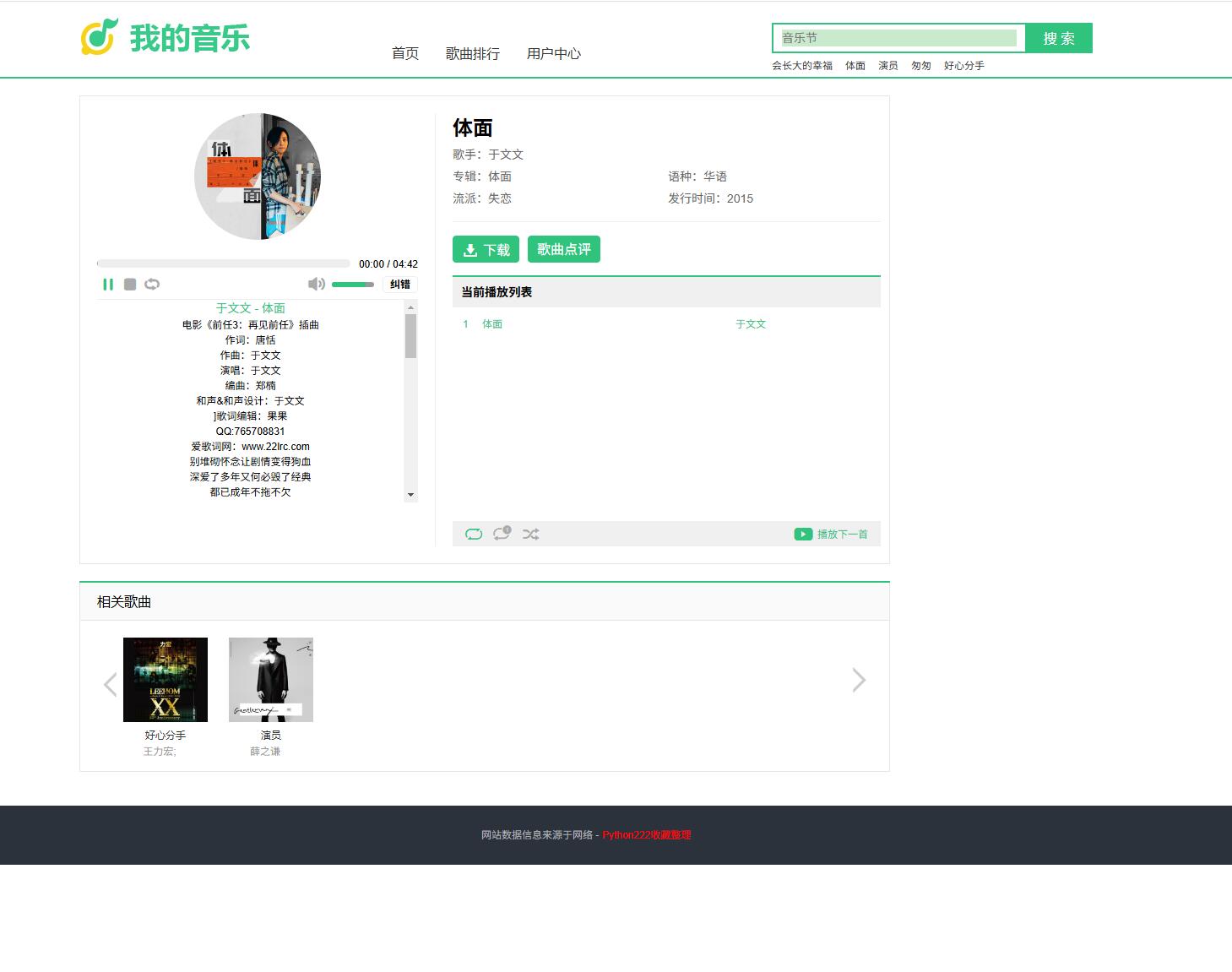
Task: Click the lyrics scrollbar down arrow
Action: click(x=411, y=495)
